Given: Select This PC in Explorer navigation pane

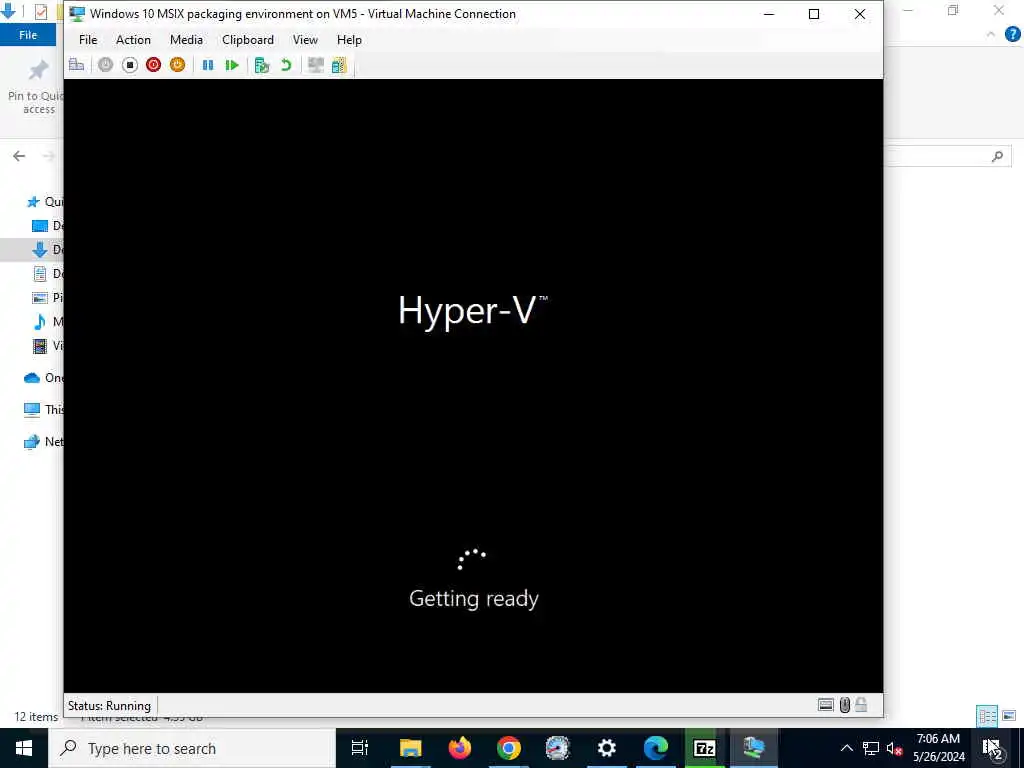Looking at the screenshot, I should click(x=43, y=409).
